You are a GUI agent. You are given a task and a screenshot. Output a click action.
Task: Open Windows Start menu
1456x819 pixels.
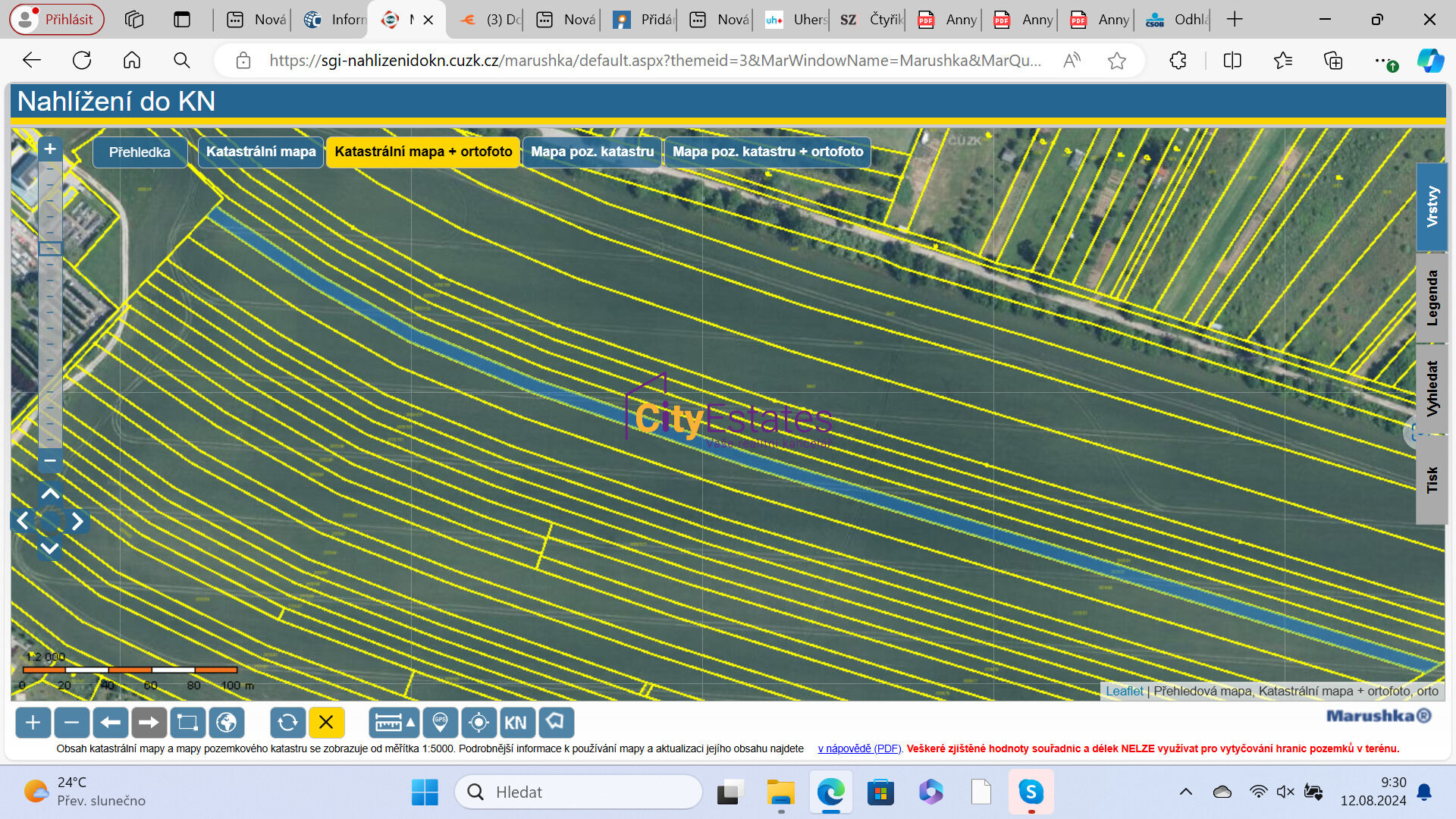[x=425, y=792]
